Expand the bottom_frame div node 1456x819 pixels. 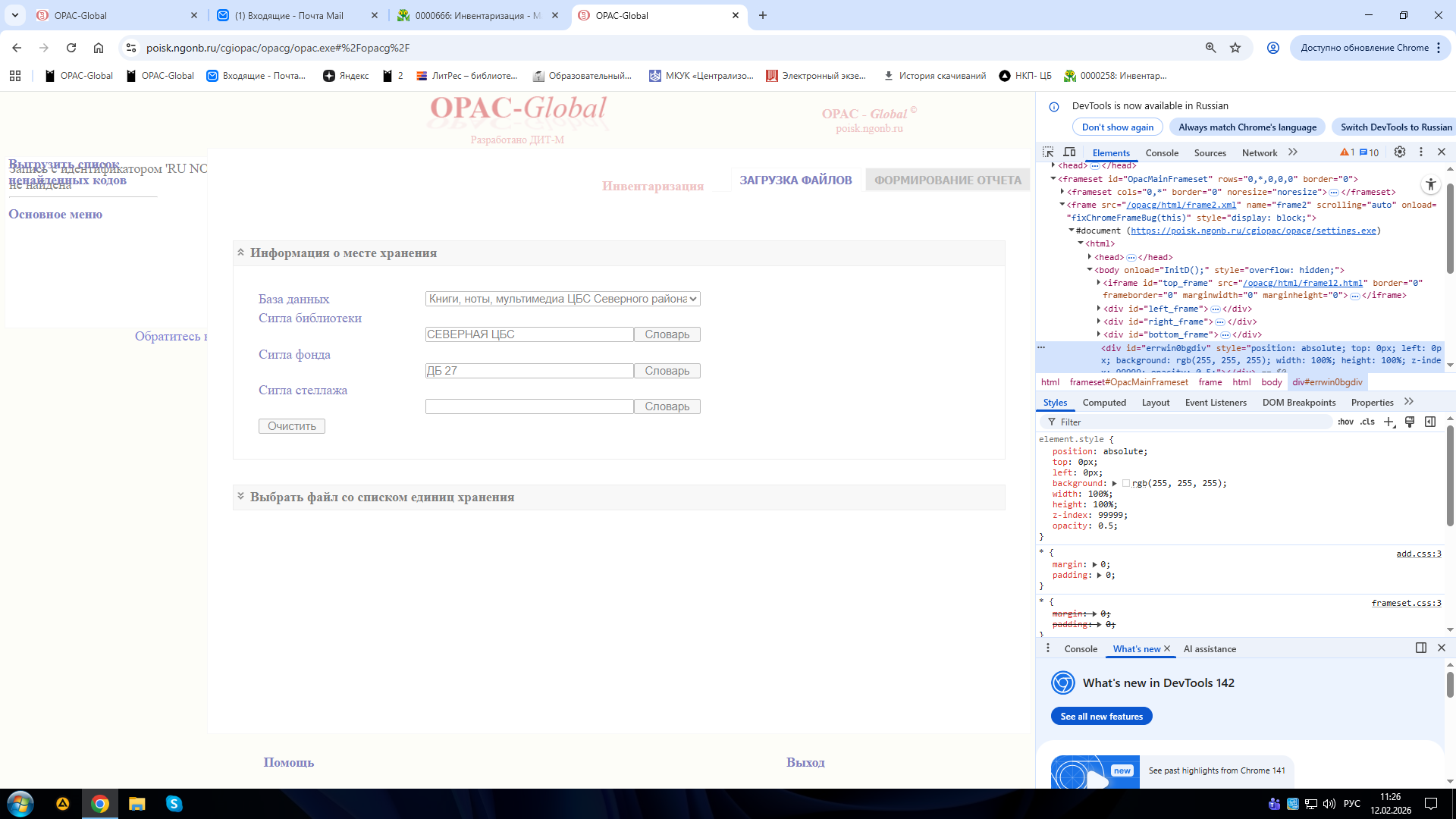pyautogui.click(x=1099, y=334)
